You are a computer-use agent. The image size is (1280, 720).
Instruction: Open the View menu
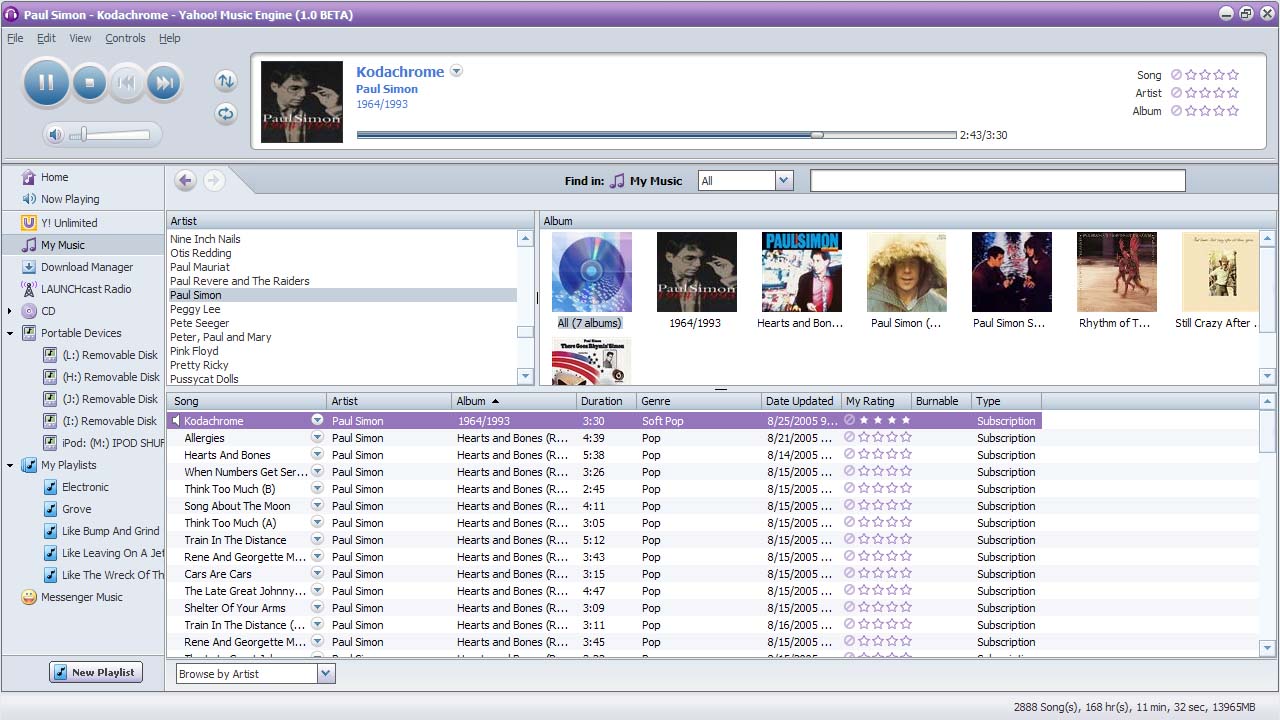[80, 38]
